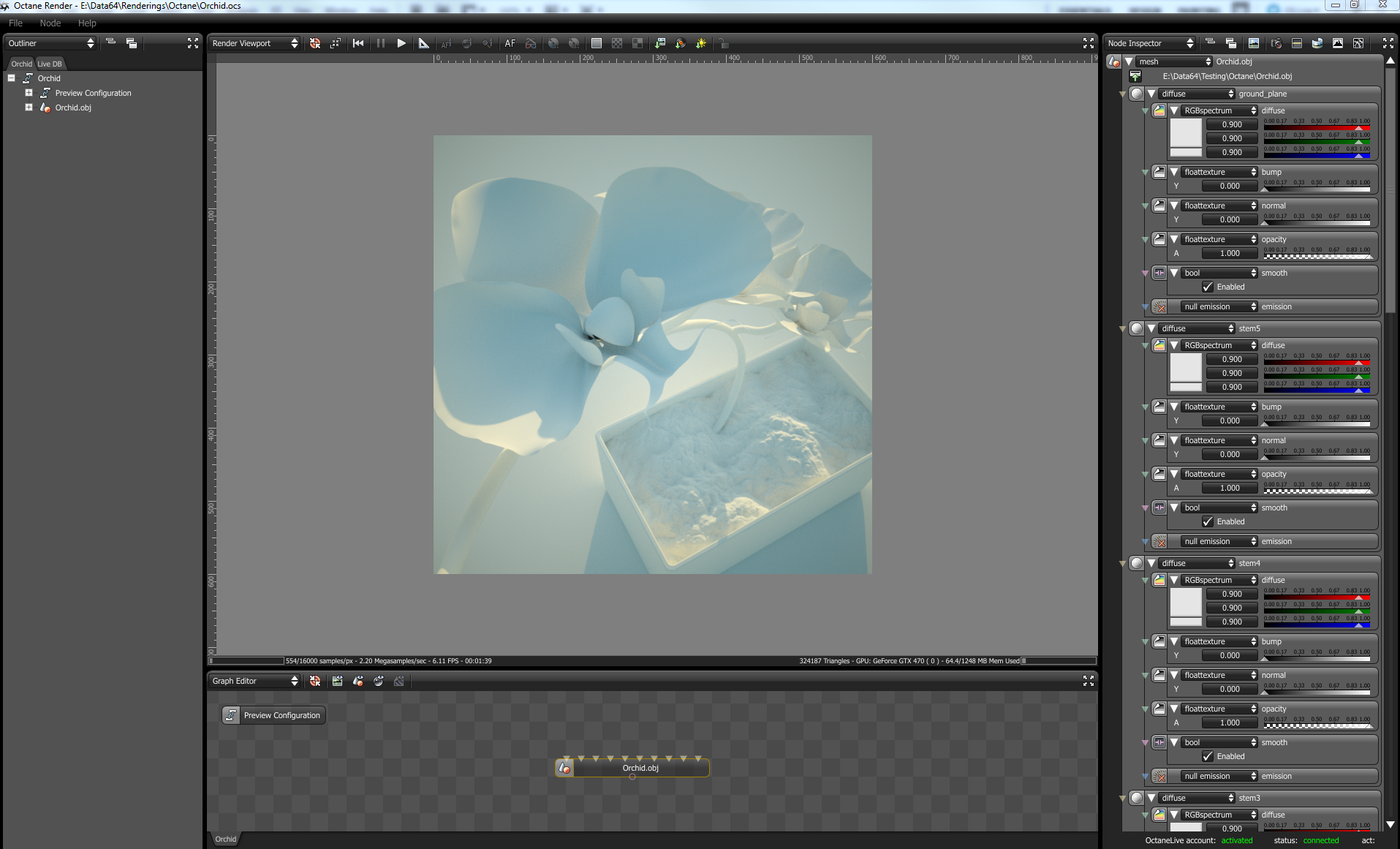Collapse the Orchid root tree node
The height and width of the screenshot is (849, 1400).
(11, 78)
